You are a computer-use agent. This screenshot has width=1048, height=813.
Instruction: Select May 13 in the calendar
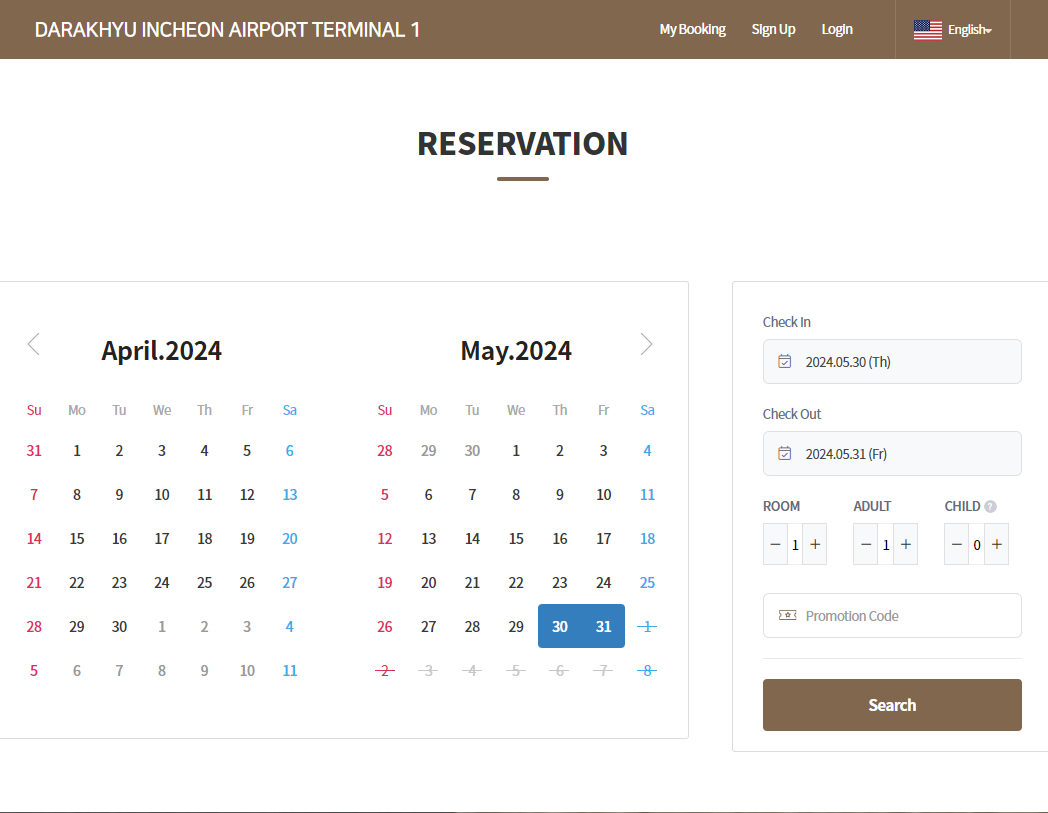click(x=428, y=539)
